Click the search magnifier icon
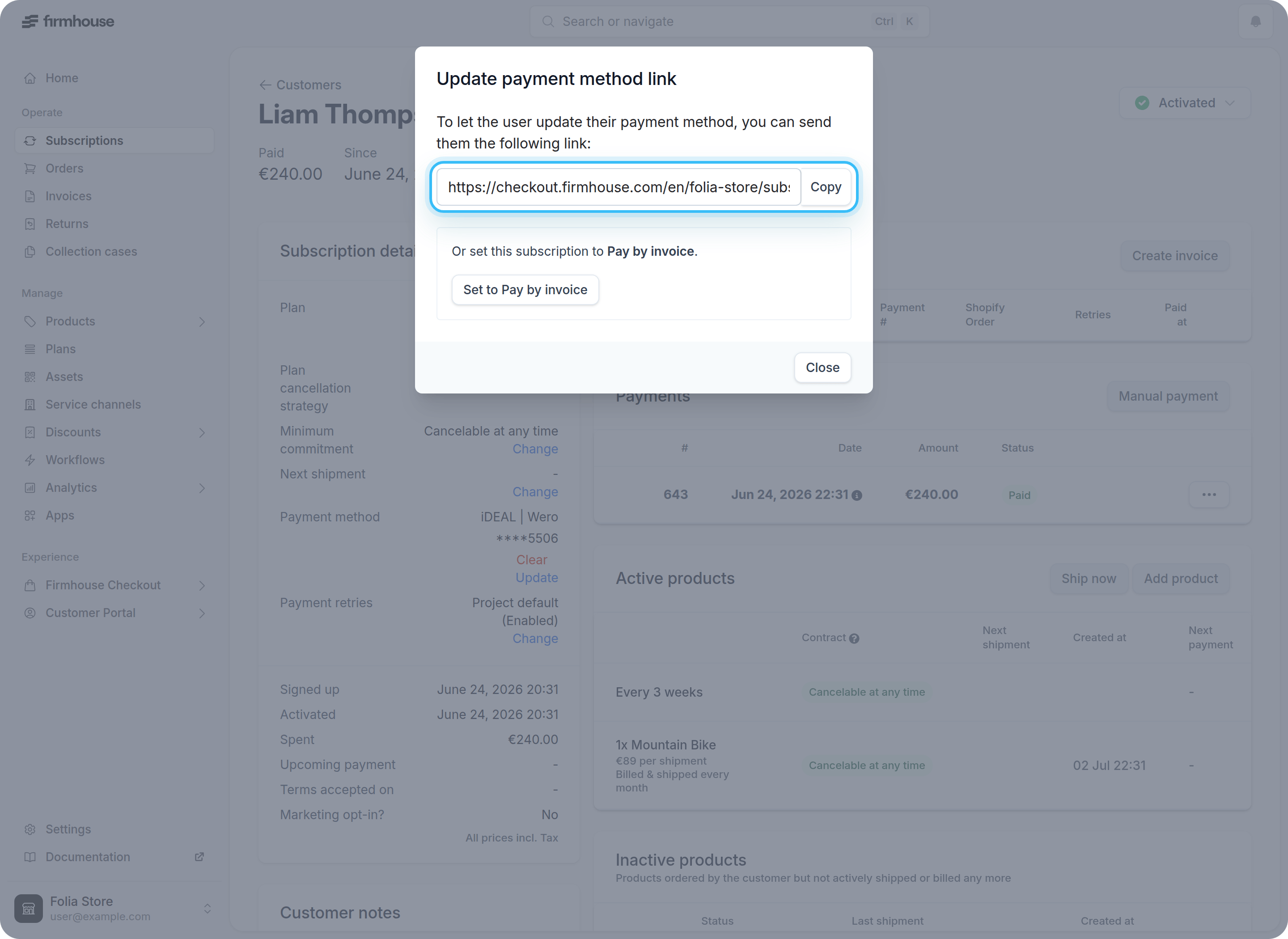 click(548, 21)
